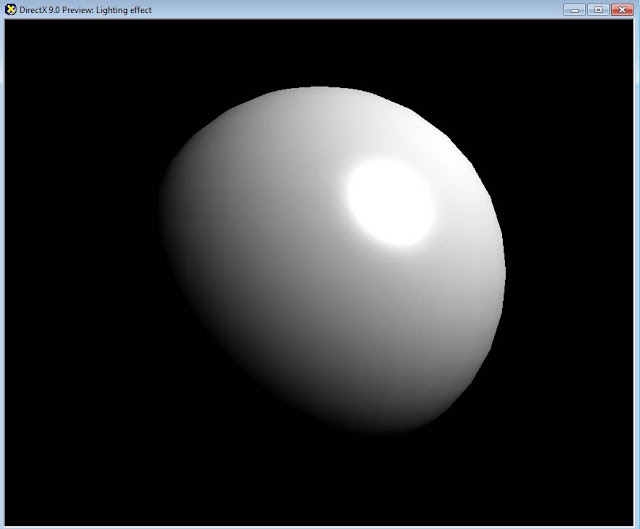Click the bright specular highlight on the sphere

[391, 202]
